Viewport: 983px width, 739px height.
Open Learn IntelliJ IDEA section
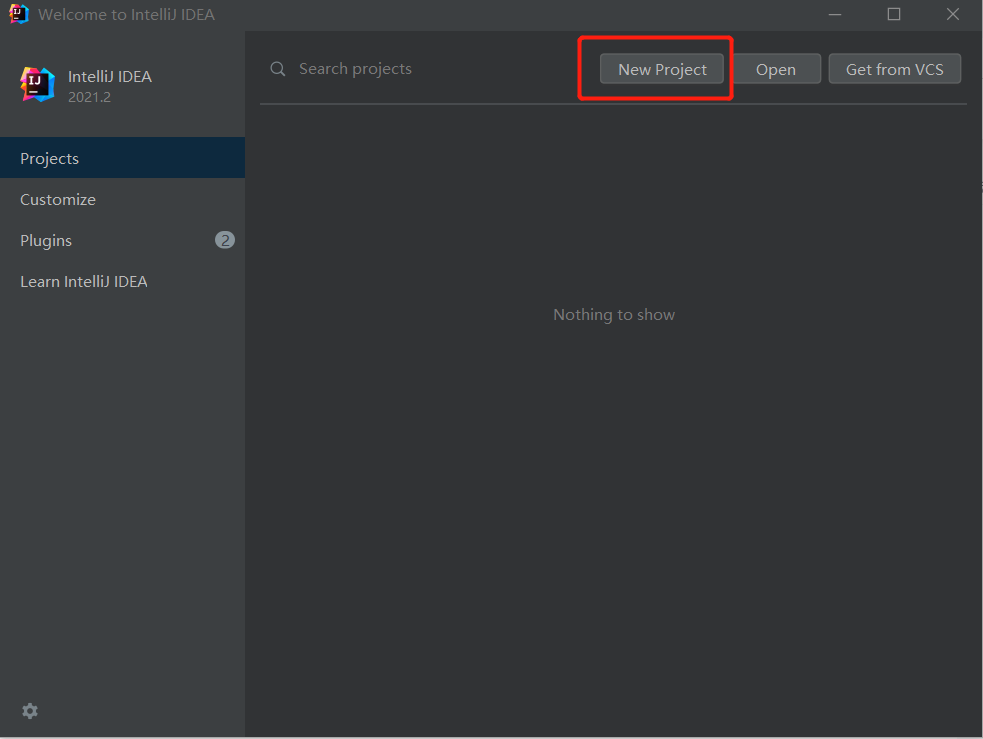pos(122,281)
